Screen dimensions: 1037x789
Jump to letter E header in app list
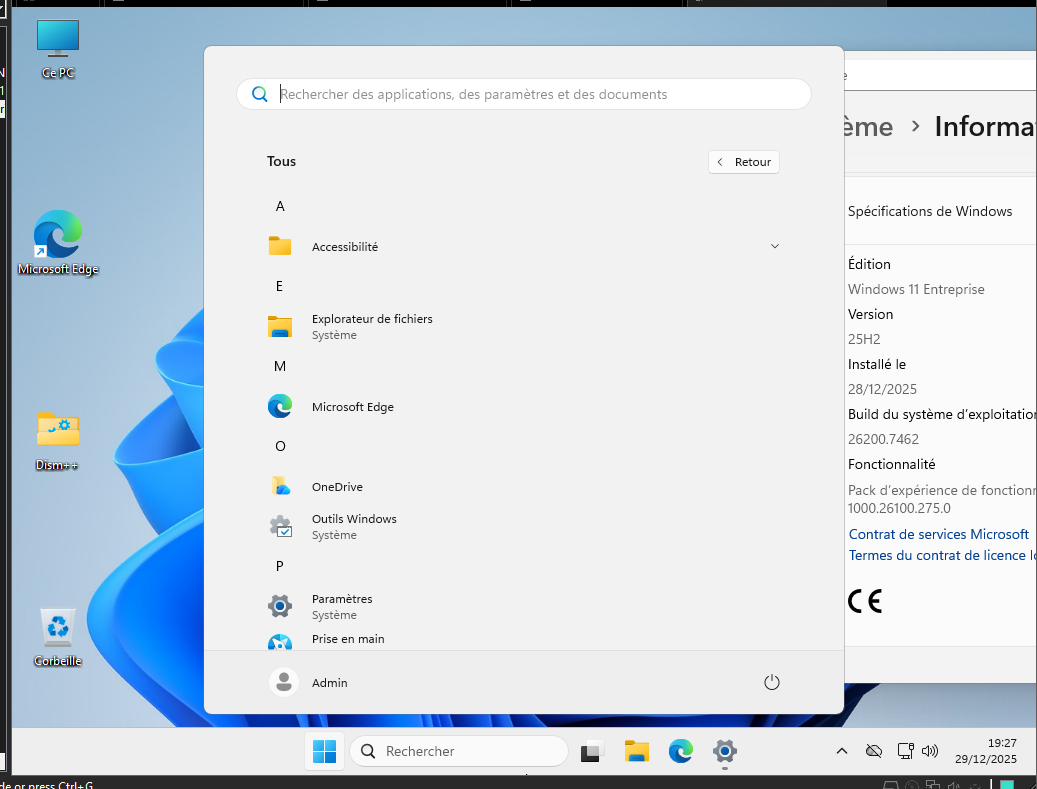pos(279,286)
